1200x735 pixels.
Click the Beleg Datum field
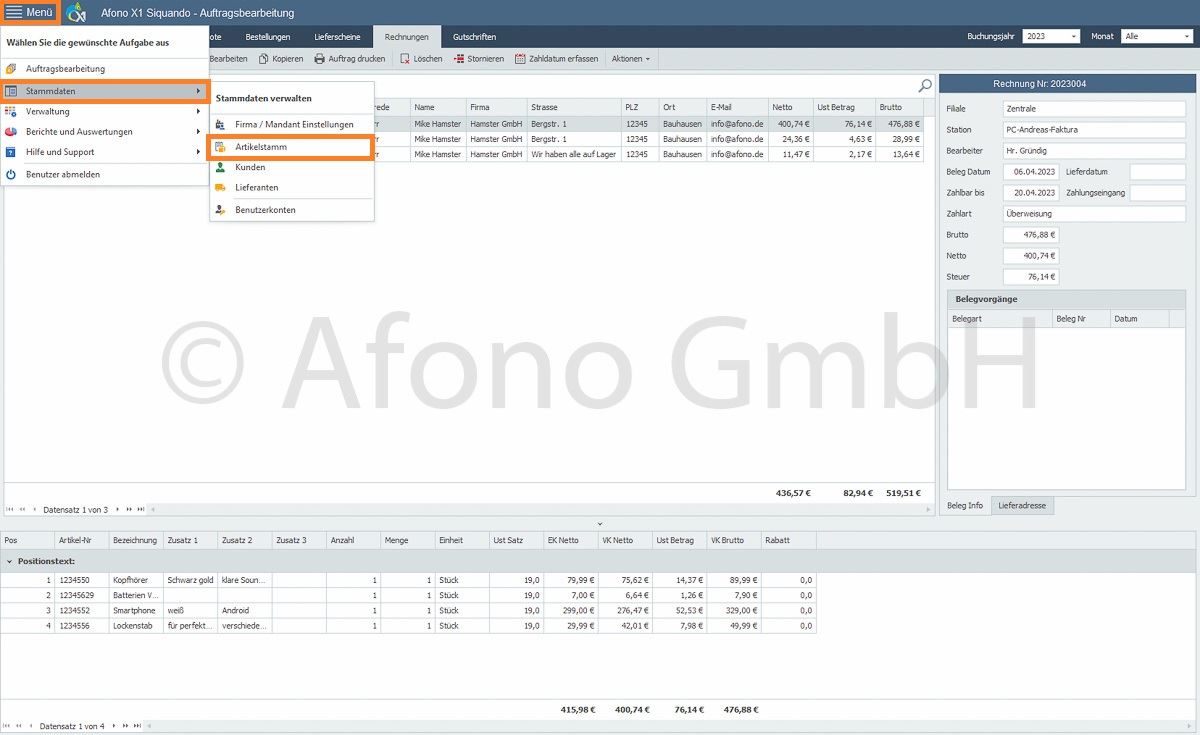click(x=1030, y=172)
